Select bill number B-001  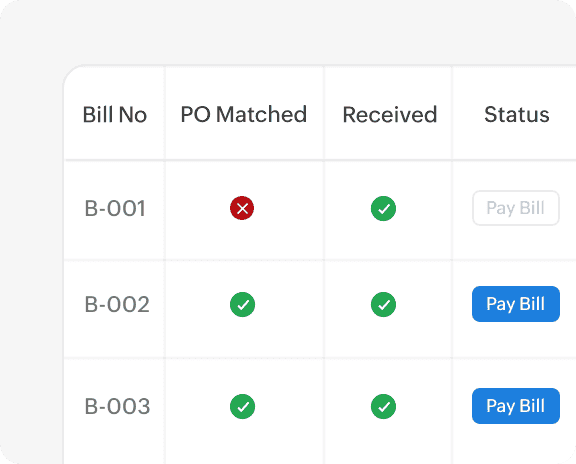pos(115,208)
